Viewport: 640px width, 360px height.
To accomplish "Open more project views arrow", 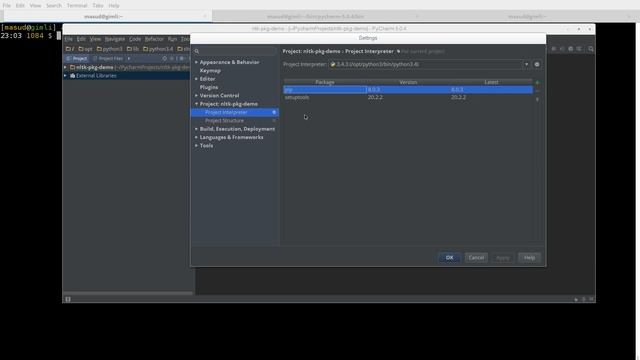I will 129,59.
